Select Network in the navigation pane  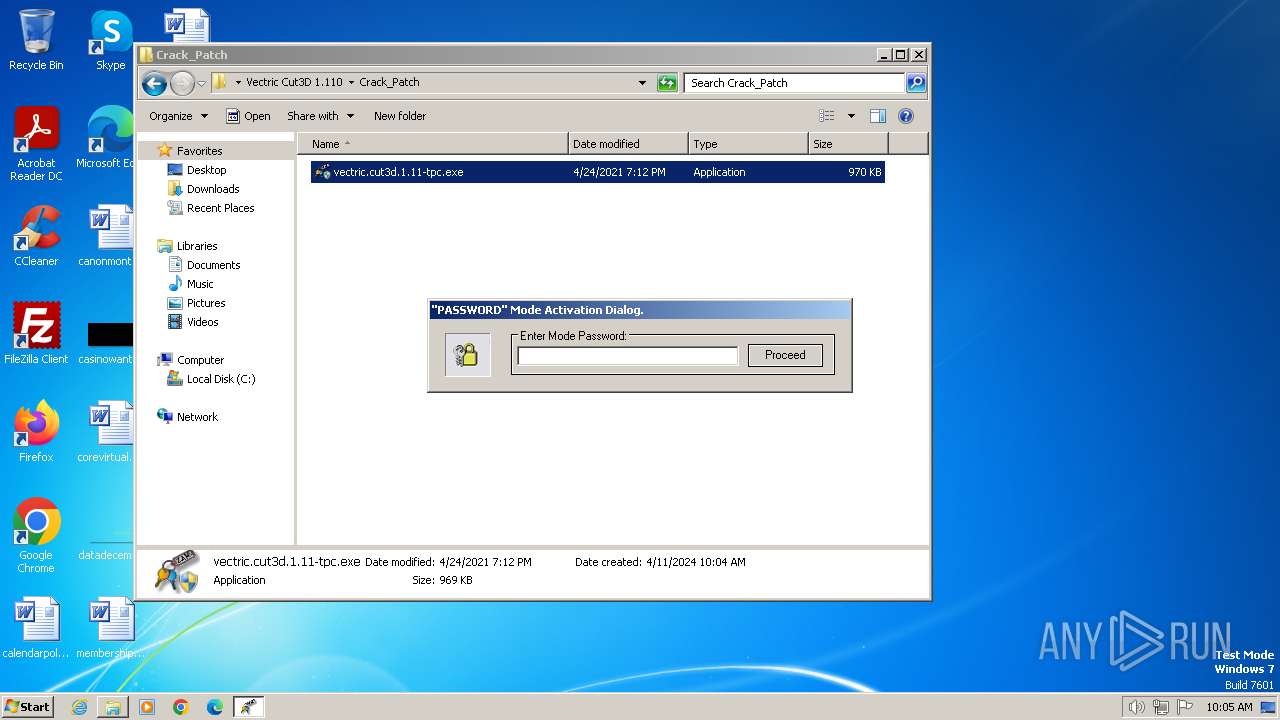point(196,417)
